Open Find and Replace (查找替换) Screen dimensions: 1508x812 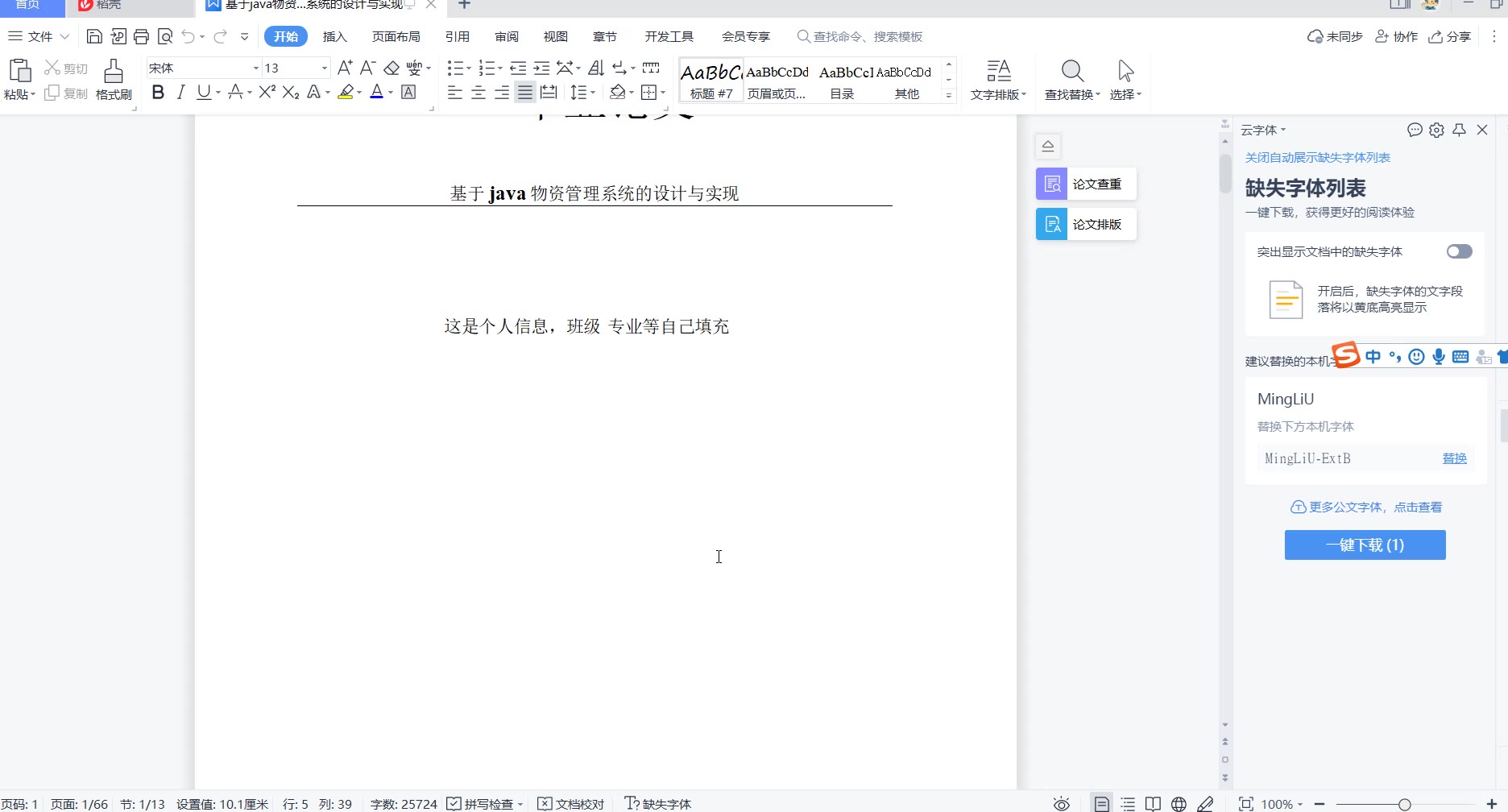tap(1072, 80)
